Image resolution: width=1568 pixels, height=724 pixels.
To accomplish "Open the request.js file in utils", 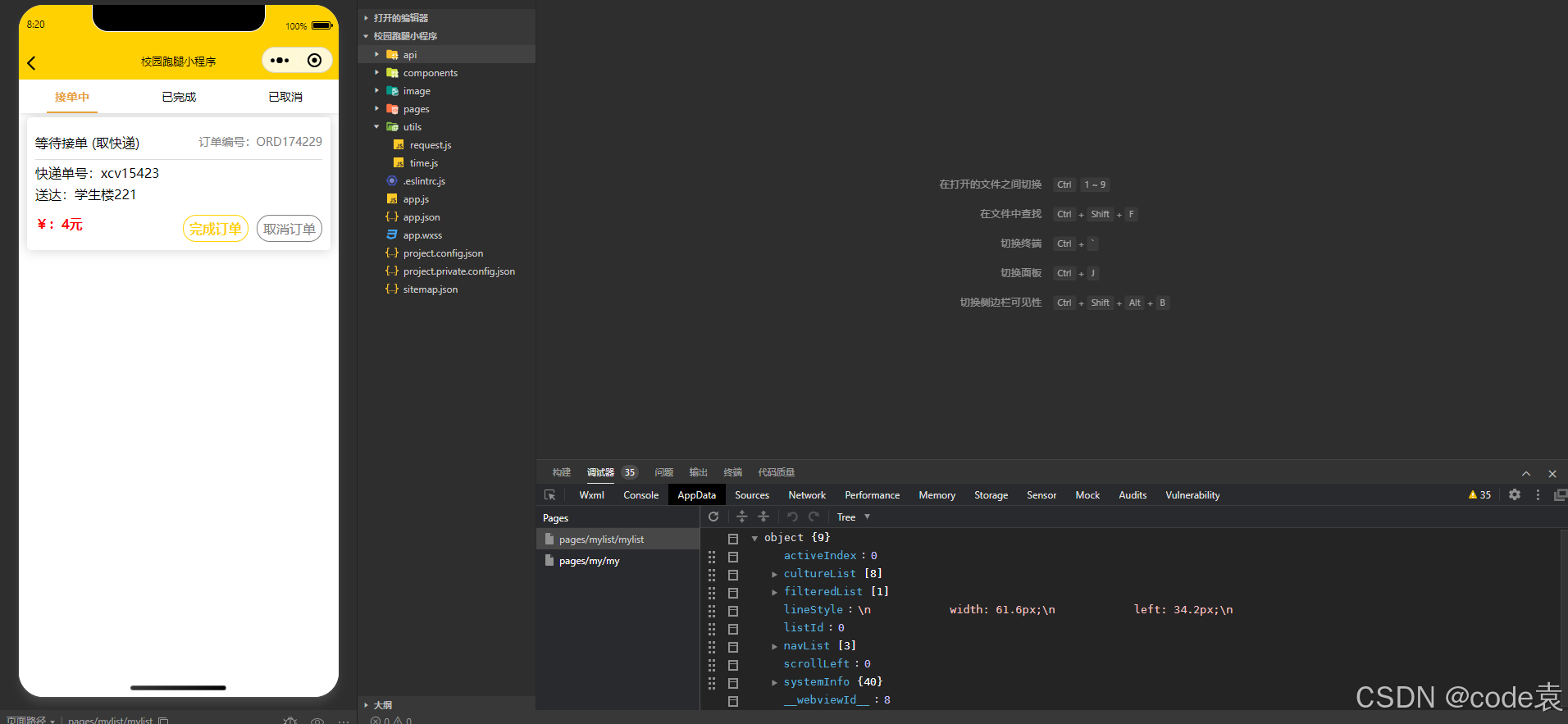I will (431, 145).
